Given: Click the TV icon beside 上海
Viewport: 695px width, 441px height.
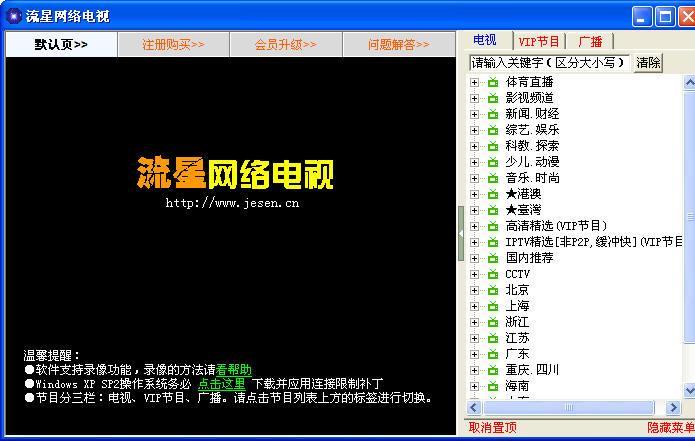Looking at the screenshot, I should pyautogui.click(x=493, y=306).
